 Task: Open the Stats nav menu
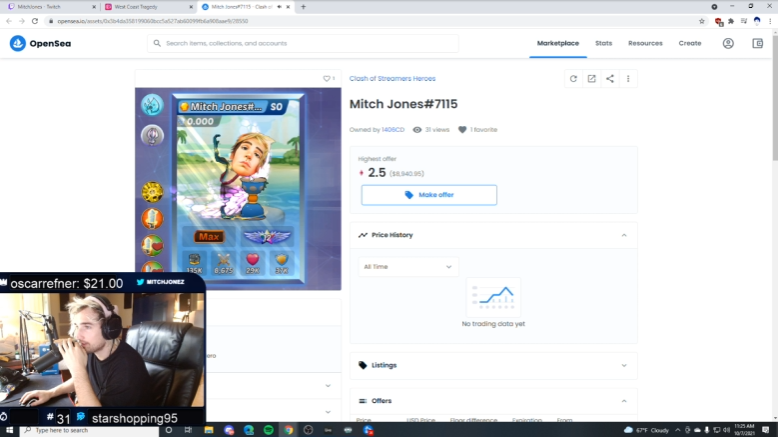pos(603,44)
